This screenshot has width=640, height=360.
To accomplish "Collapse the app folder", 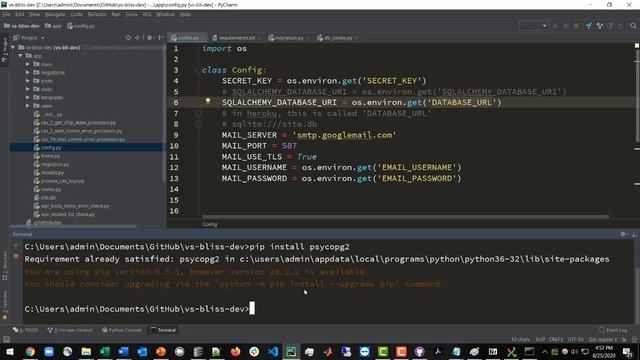I will tap(20, 56).
